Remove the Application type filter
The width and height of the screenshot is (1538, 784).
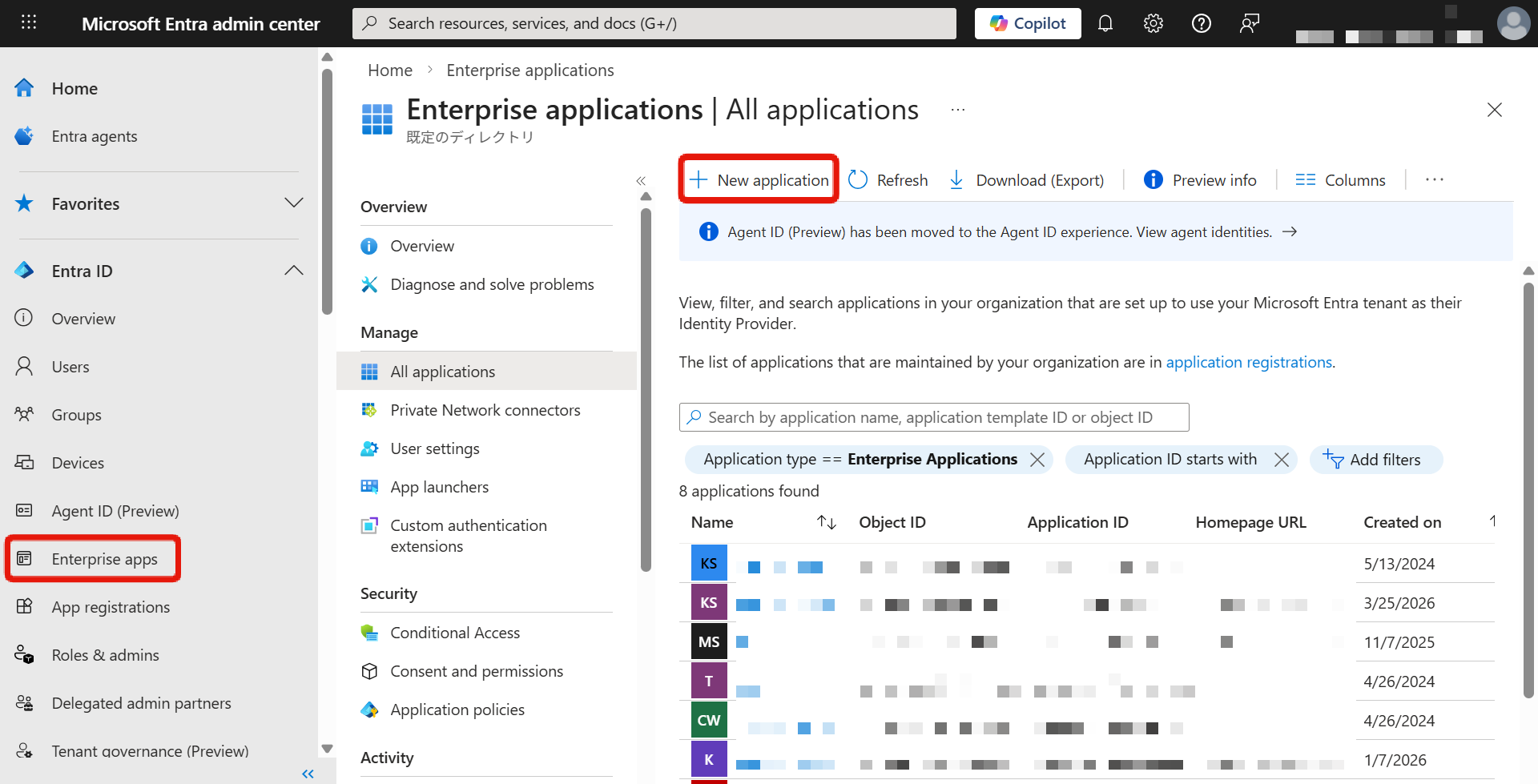point(1037,460)
